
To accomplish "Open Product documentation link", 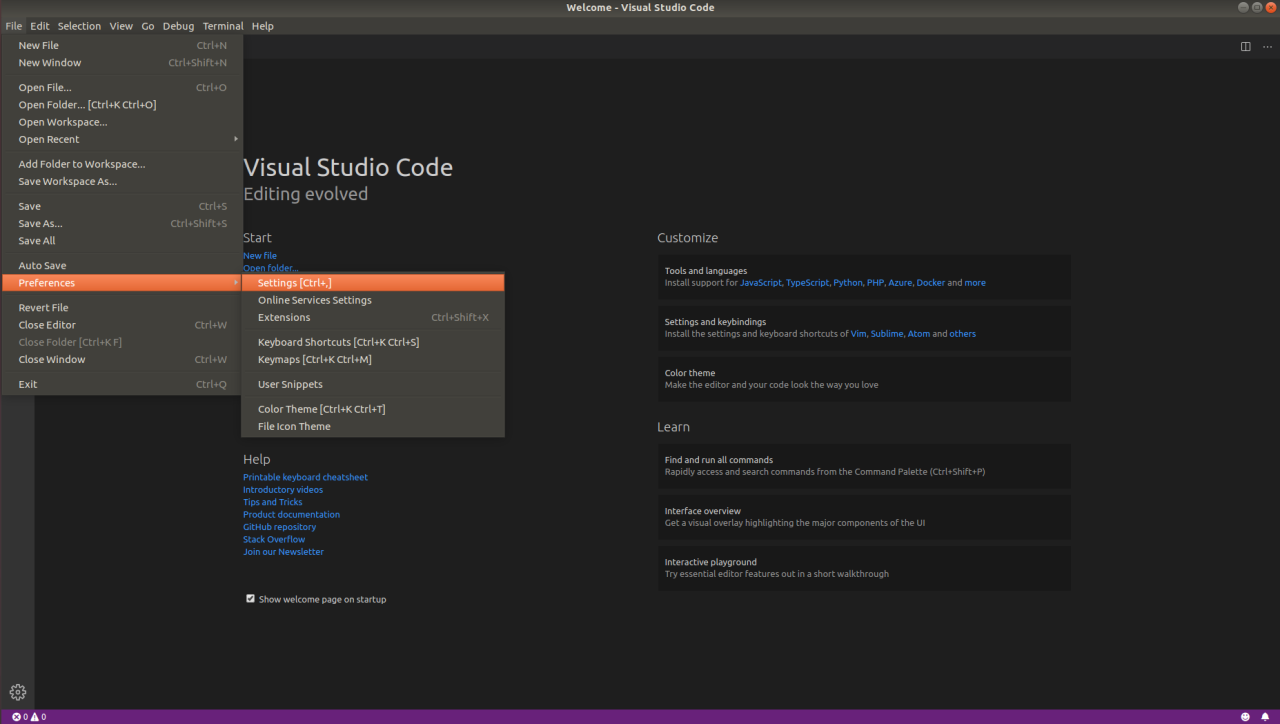I will click(291, 514).
